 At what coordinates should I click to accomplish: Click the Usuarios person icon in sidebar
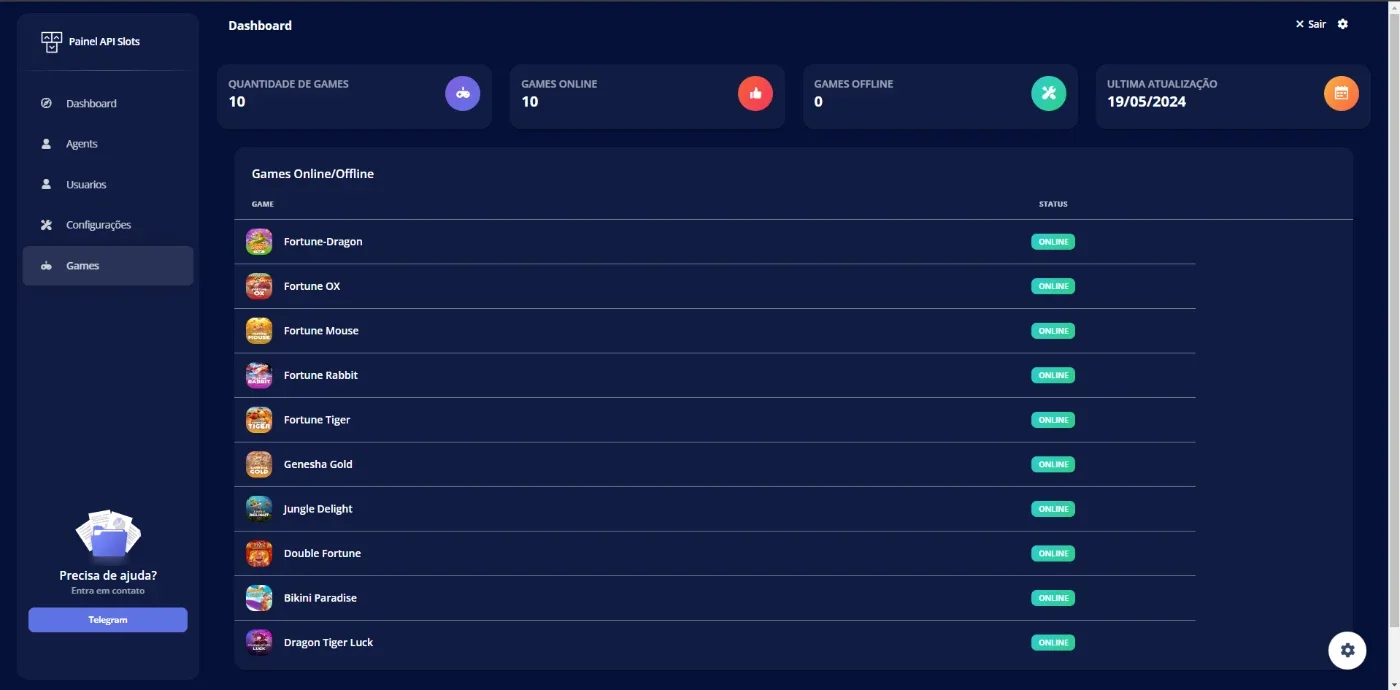pyautogui.click(x=46, y=184)
